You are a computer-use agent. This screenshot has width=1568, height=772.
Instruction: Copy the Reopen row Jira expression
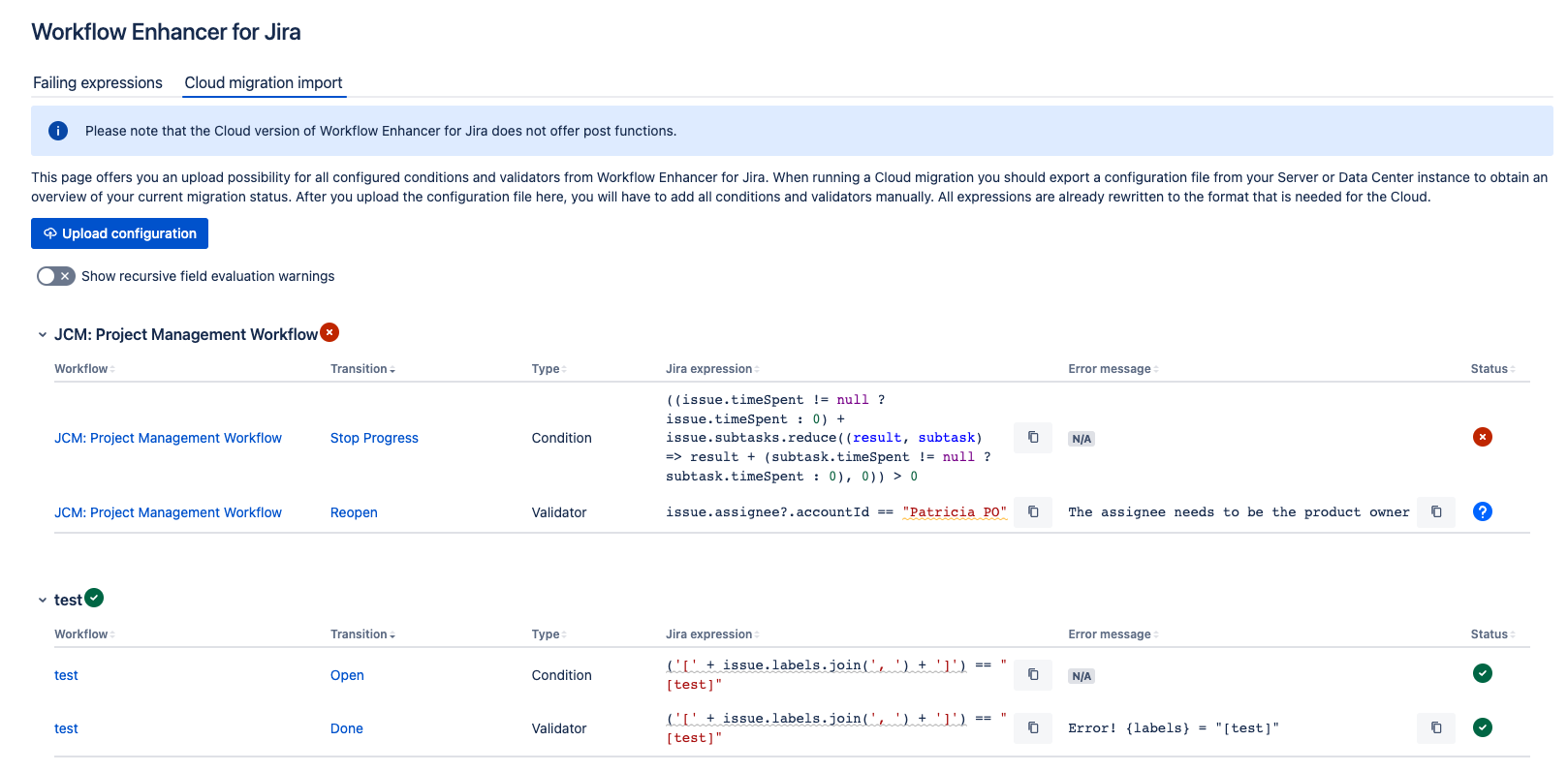tap(1033, 511)
